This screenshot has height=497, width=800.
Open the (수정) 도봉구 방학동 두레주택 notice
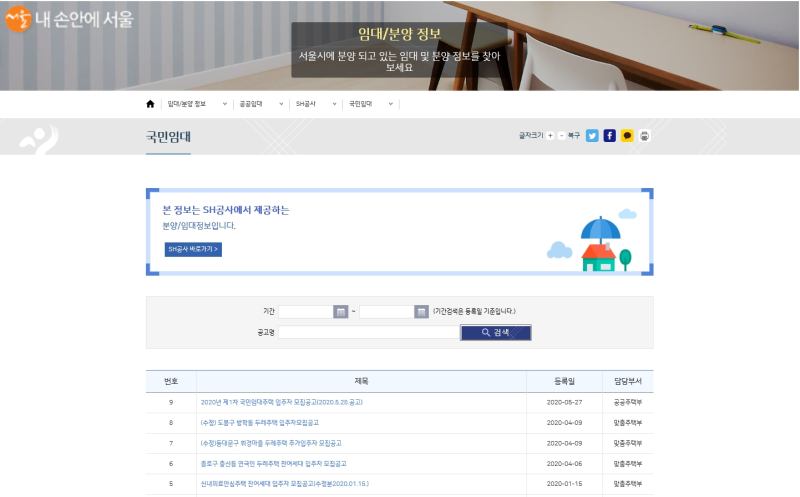point(260,423)
